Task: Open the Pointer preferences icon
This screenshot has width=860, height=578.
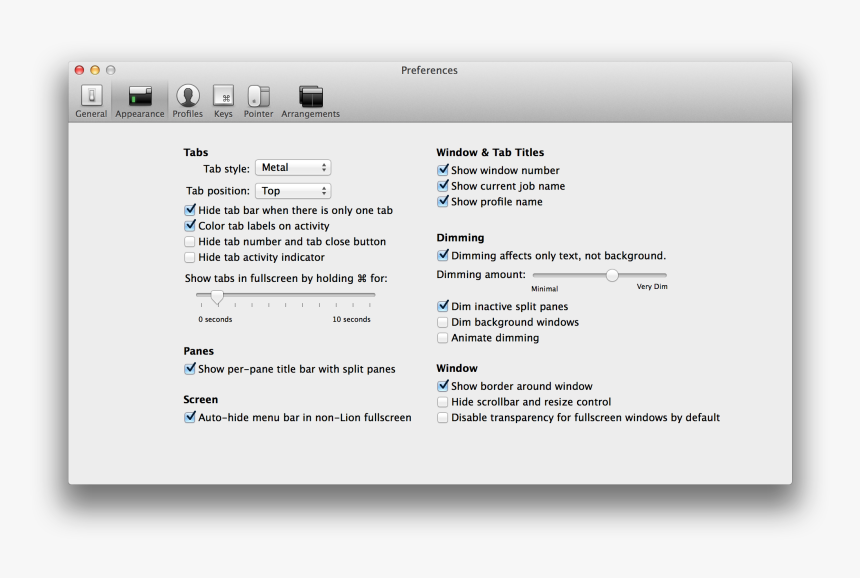Action: point(258,96)
